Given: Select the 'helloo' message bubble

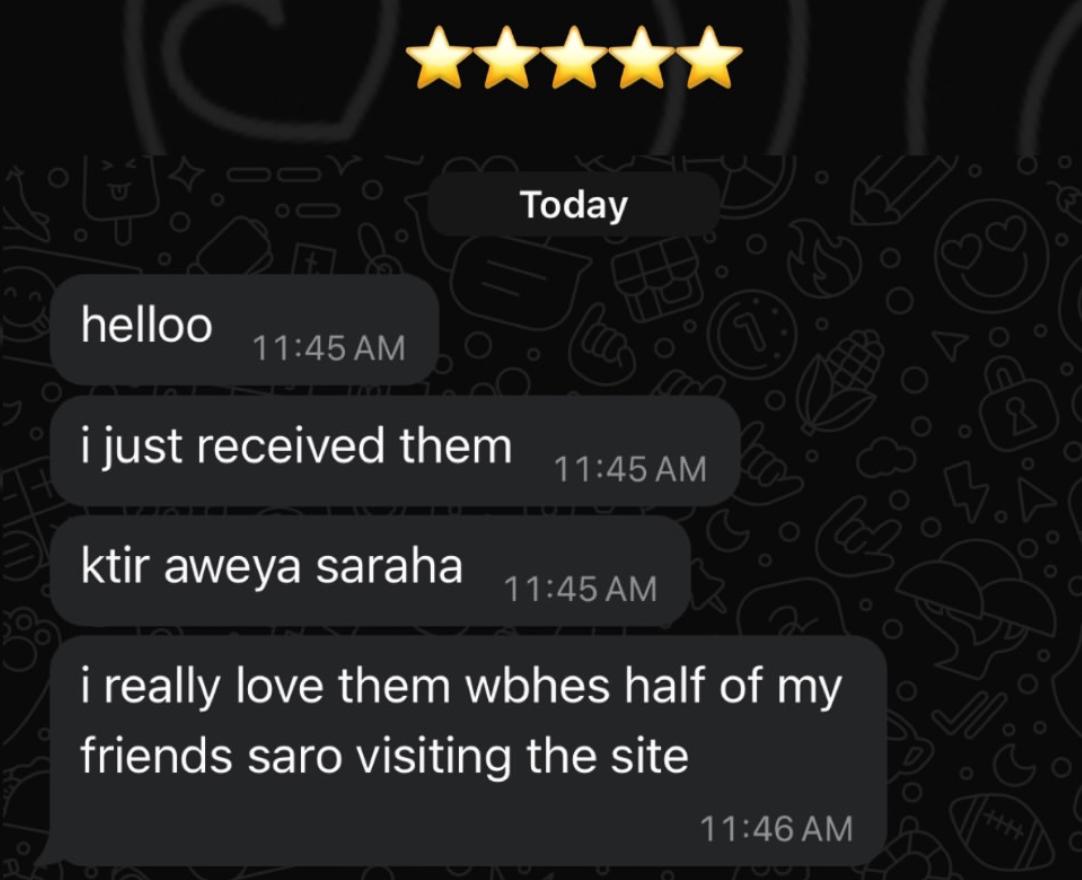Looking at the screenshot, I should 244,329.
